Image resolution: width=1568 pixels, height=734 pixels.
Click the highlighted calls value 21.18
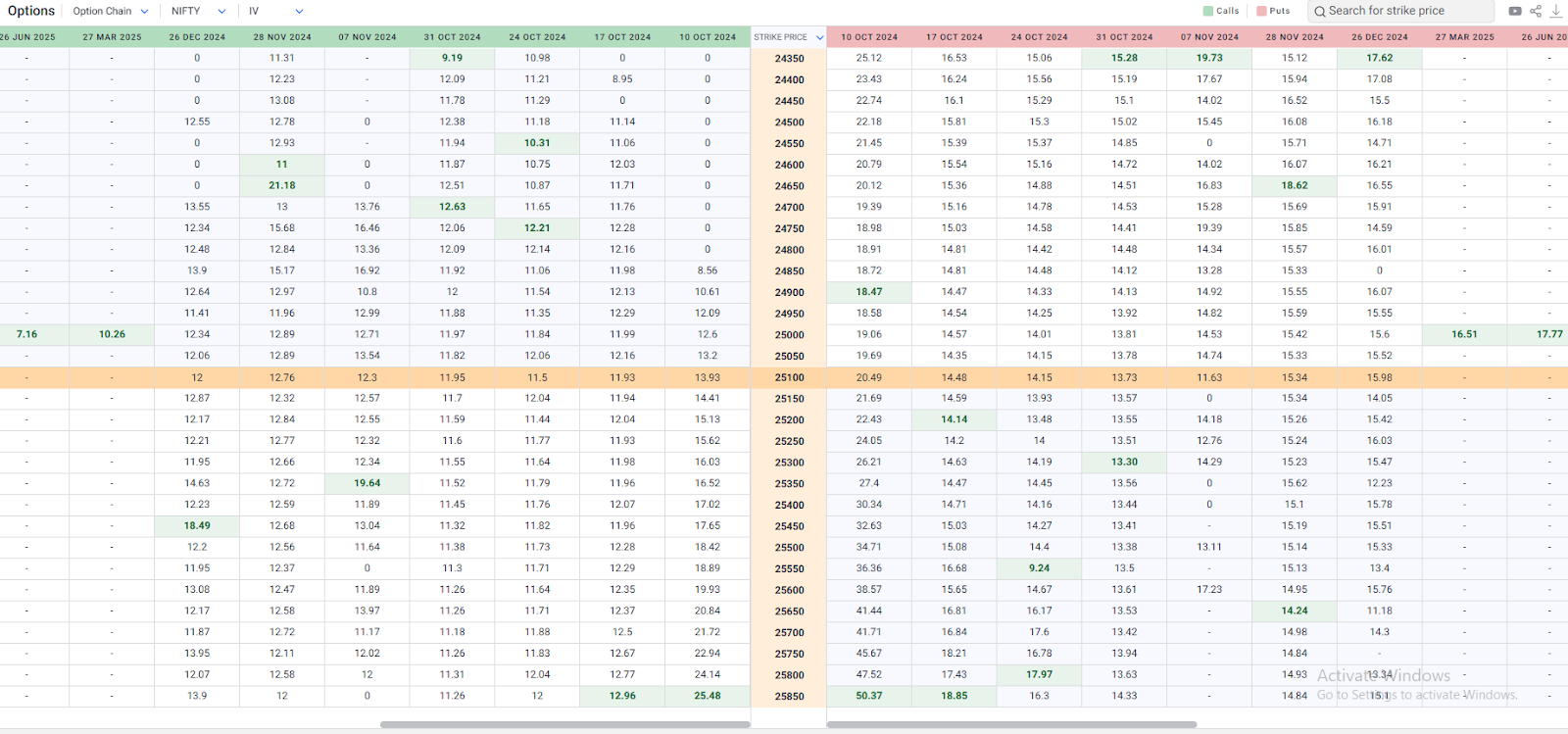click(282, 185)
